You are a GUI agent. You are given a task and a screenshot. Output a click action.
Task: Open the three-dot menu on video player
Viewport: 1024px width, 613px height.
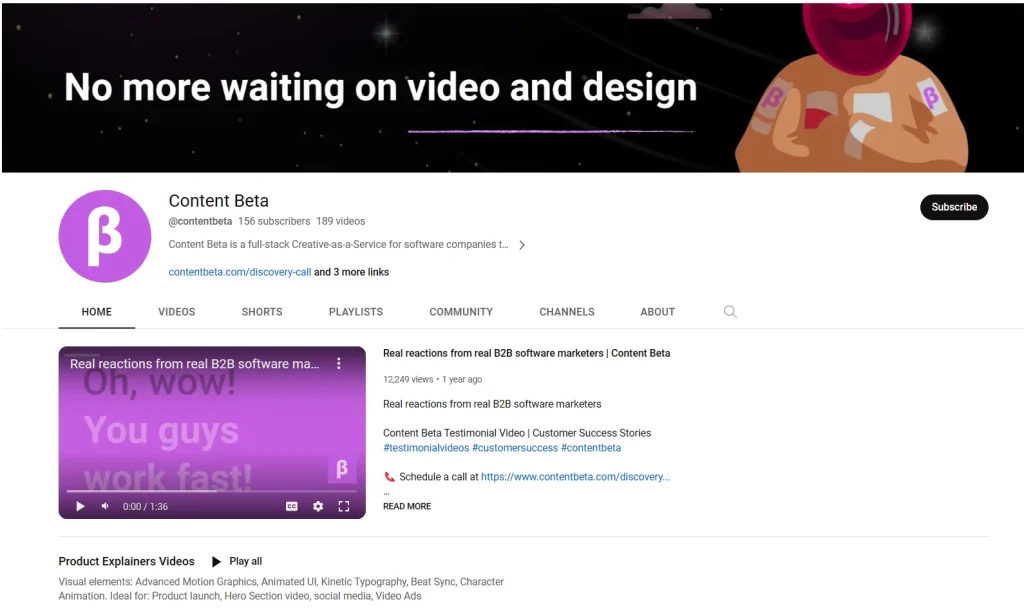tap(338, 364)
